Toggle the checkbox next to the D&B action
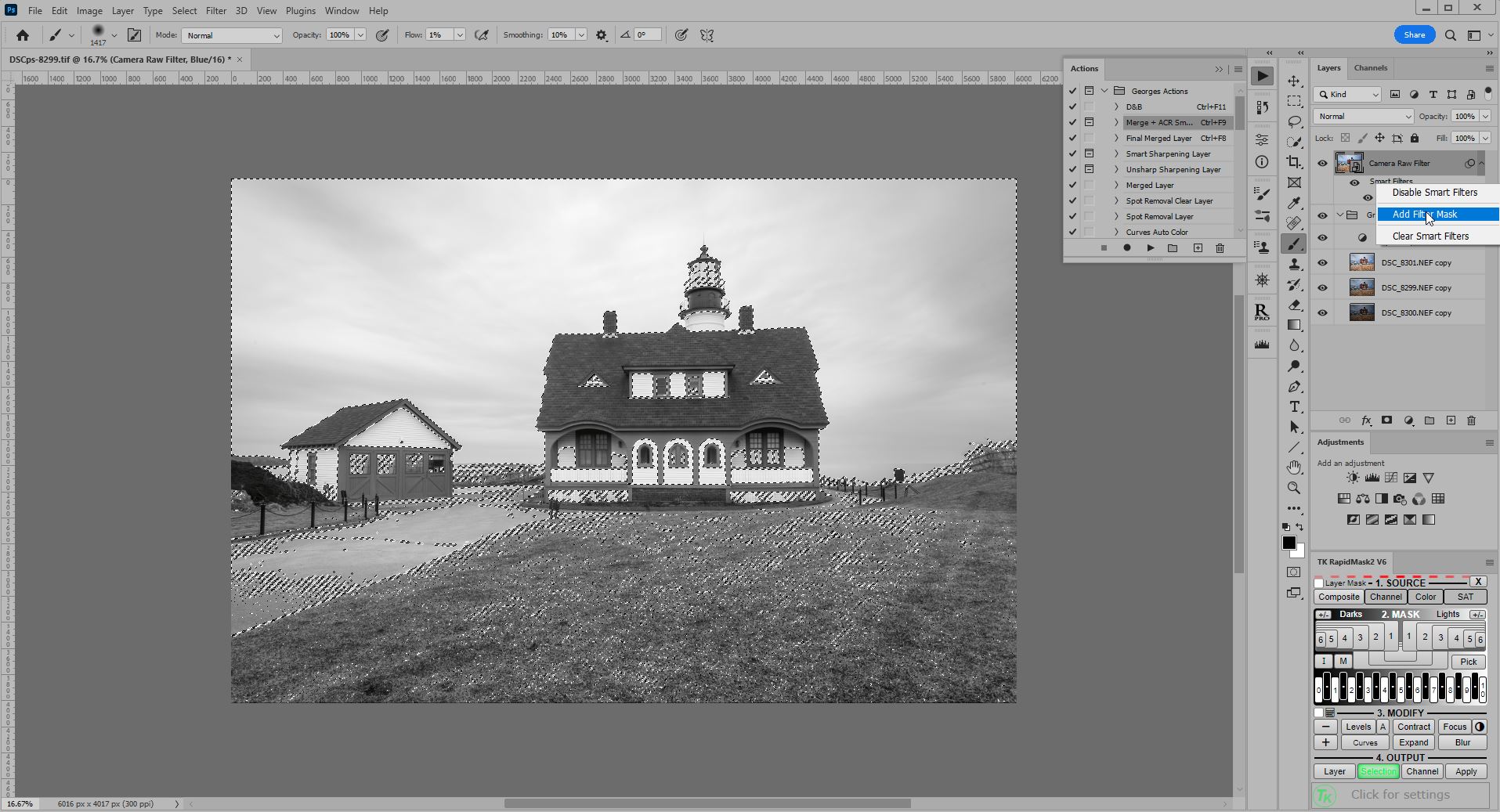The width and height of the screenshot is (1500, 812). tap(1072, 106)
